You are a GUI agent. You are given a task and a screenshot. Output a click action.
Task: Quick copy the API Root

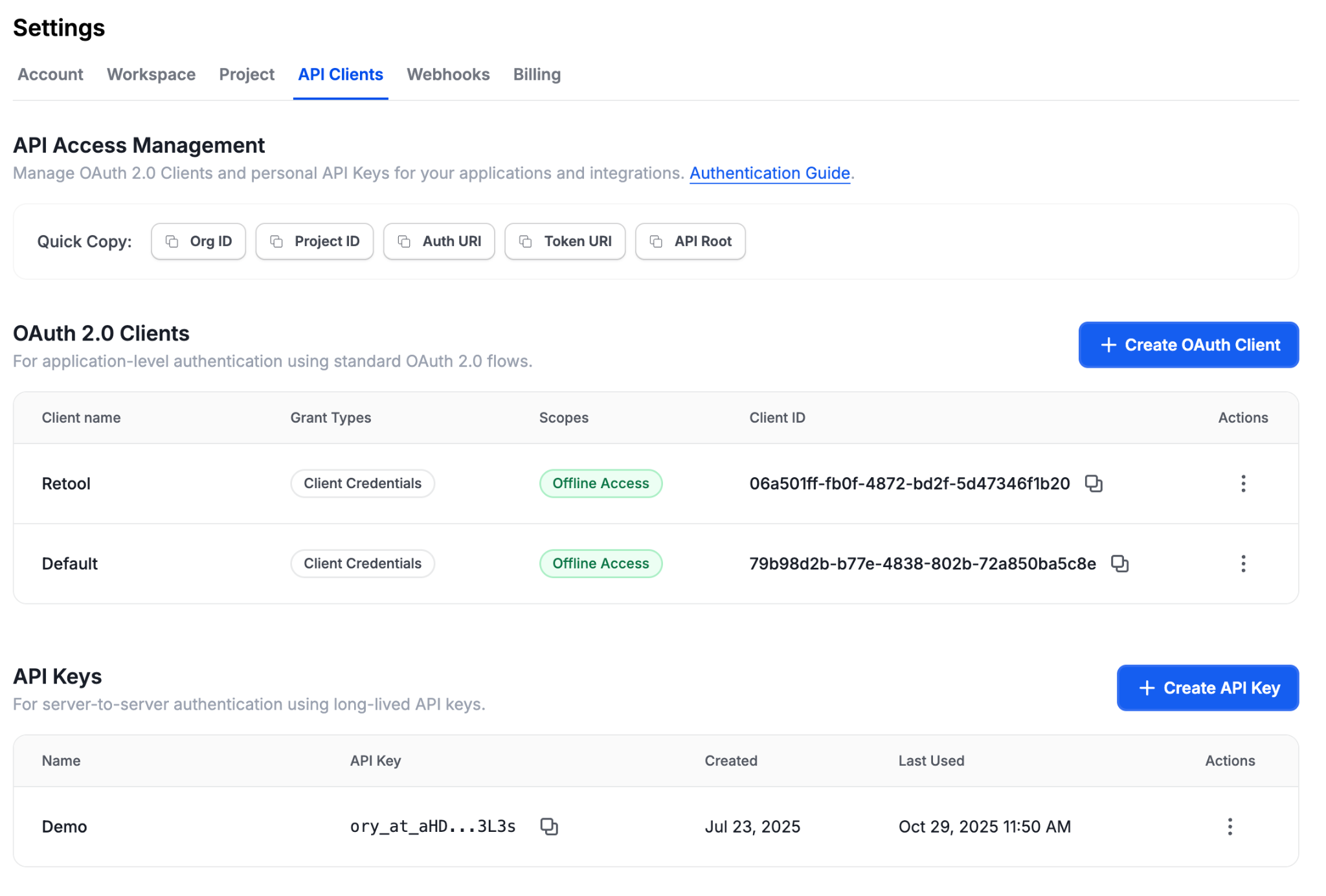[690, 241]
